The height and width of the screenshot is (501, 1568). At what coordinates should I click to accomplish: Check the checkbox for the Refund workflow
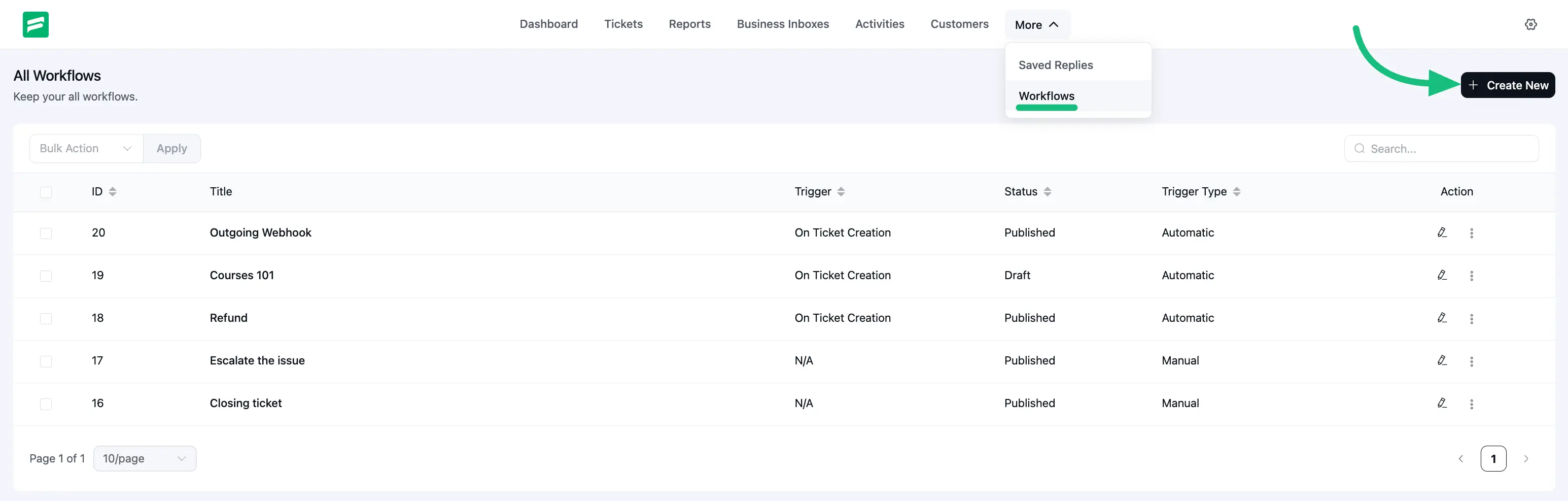point(46,318)
